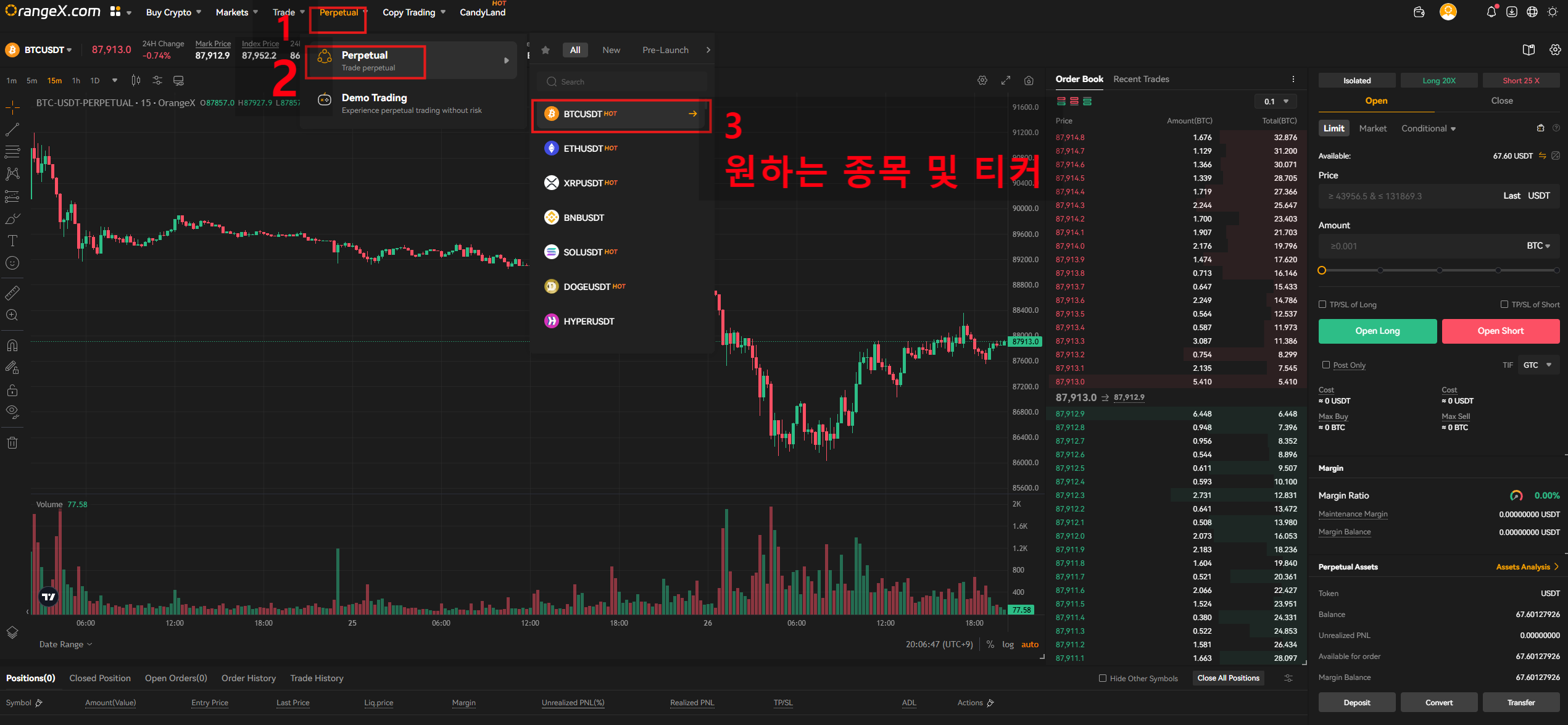This screenshot has height=725, width=1568.
Task: Open the chart indicators icon
Action: click(157, 81)
